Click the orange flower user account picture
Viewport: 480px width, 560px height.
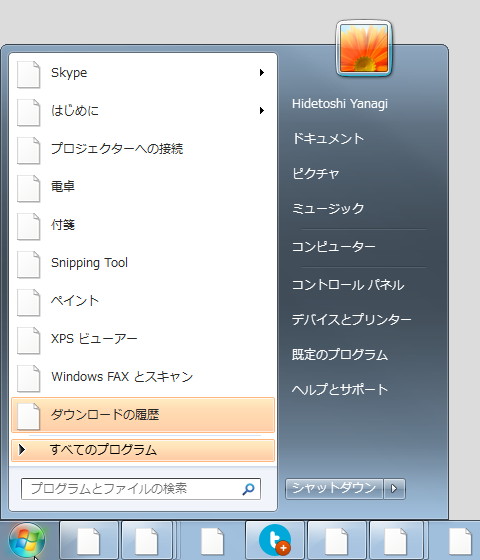364,48
